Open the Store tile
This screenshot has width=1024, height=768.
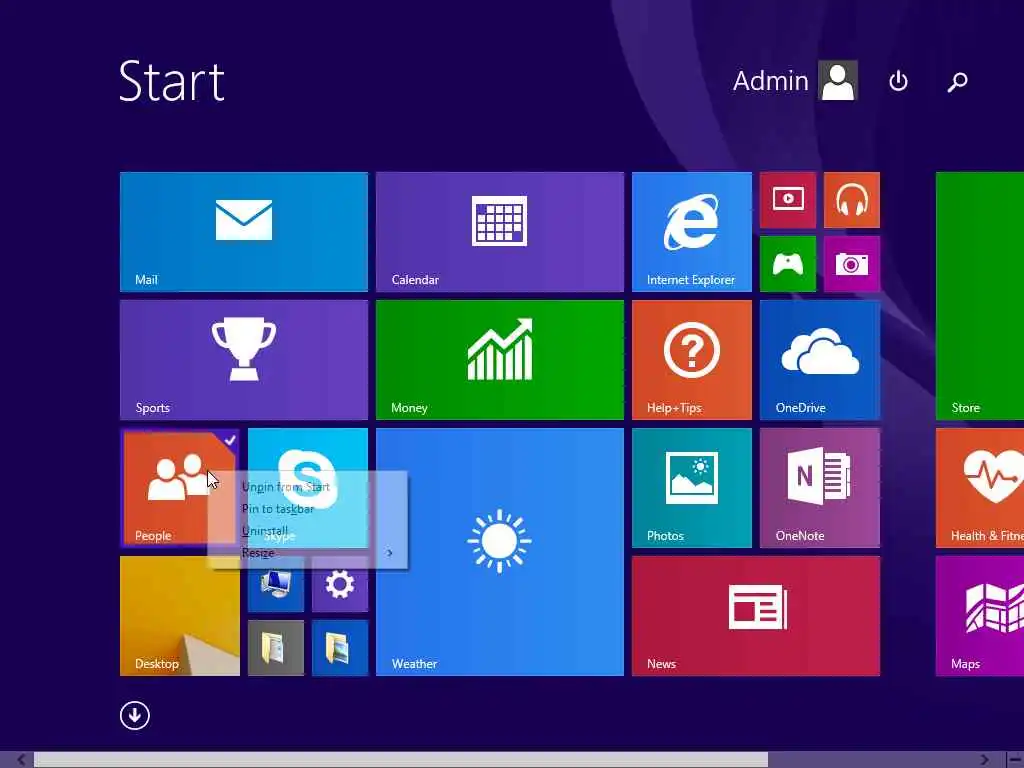(x=980, y=296)
